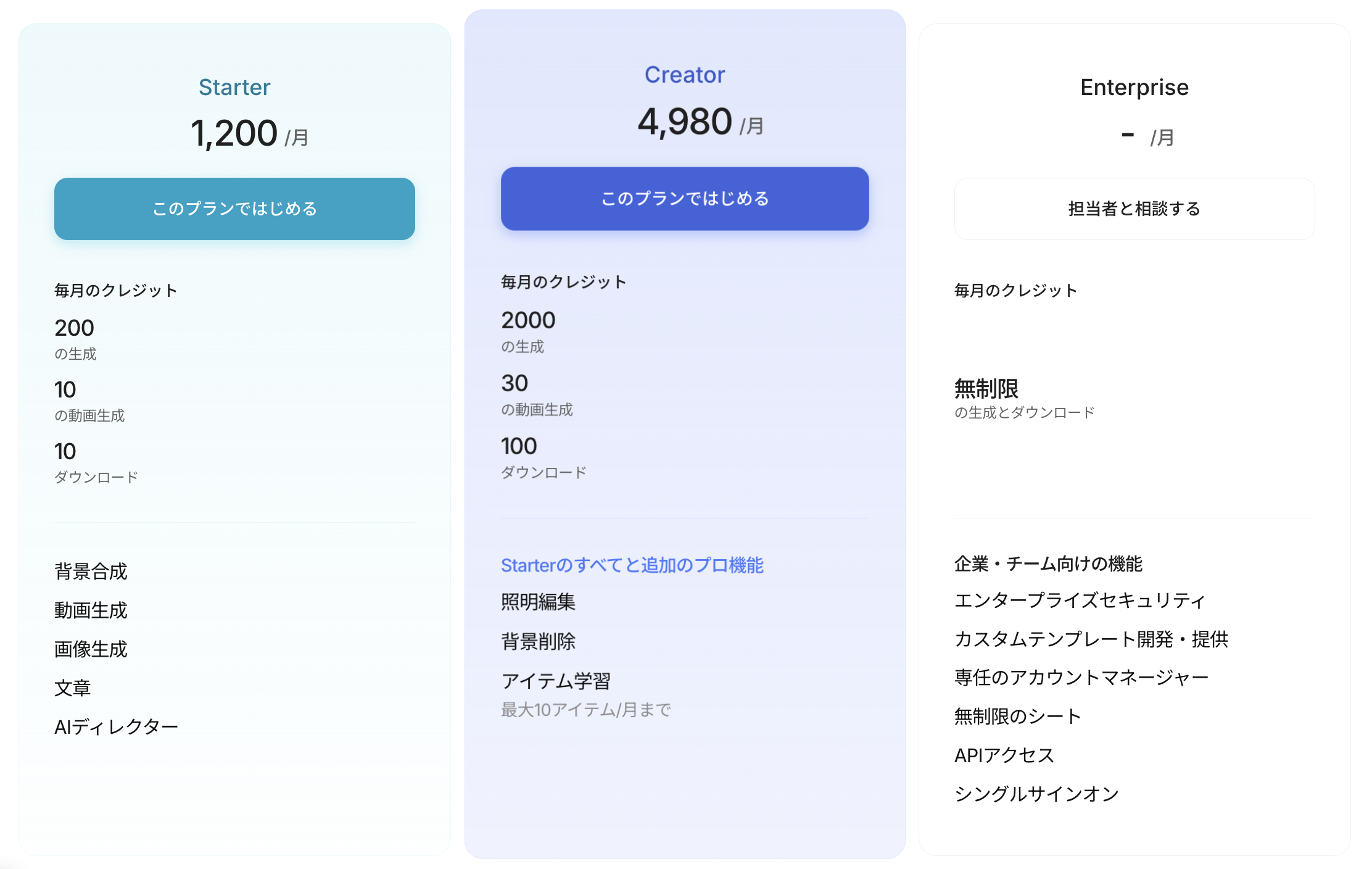Click the 無制限 credits label in Enterprise
This screenshot has height=869, width=1372.
coord(986,389)
